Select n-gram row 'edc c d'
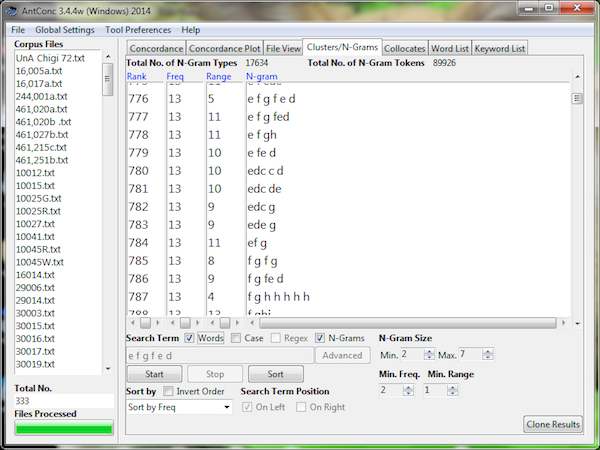The width and height of the screenshot is (600, 450). pos(265,171)
